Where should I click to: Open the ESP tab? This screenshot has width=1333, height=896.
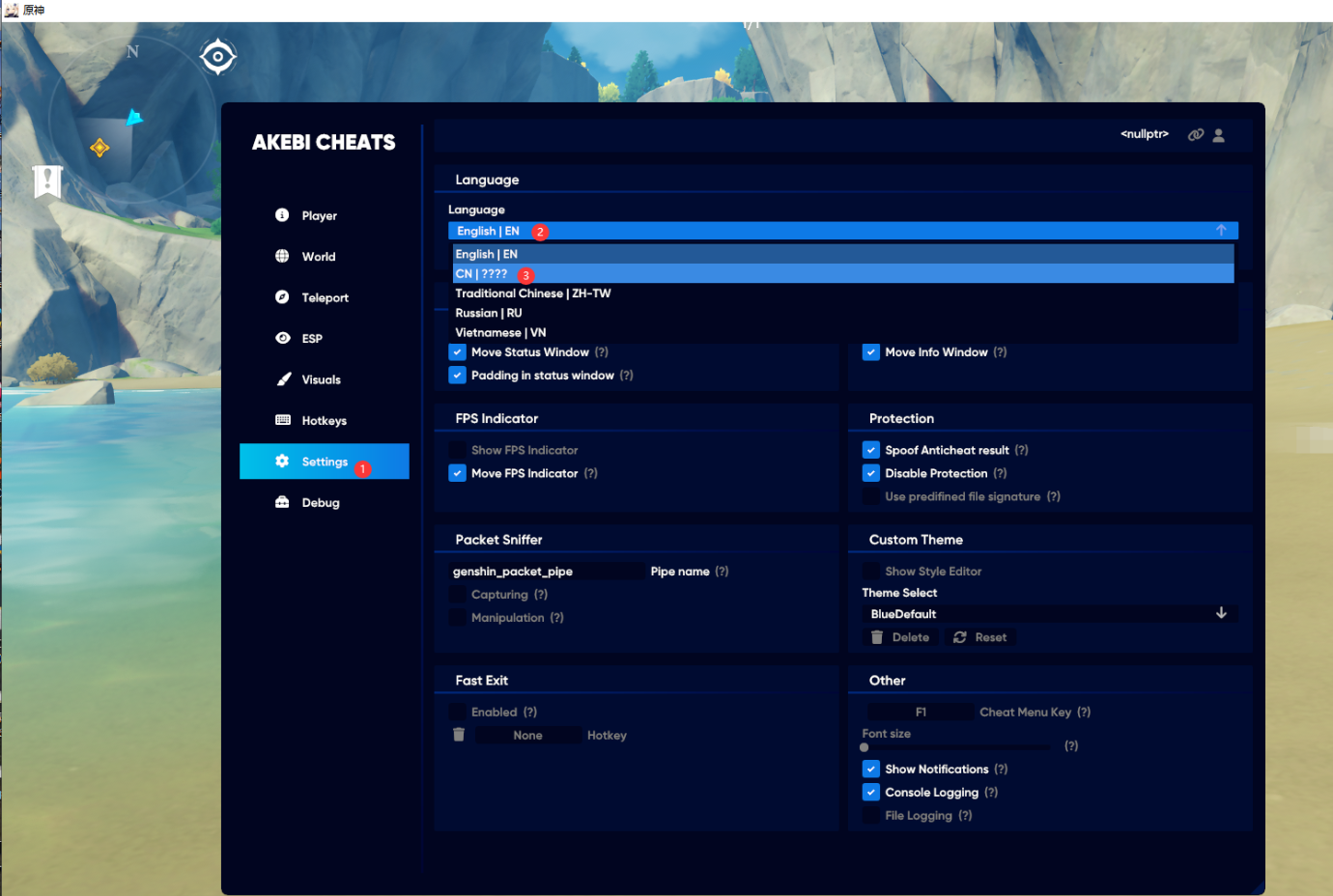325,339
